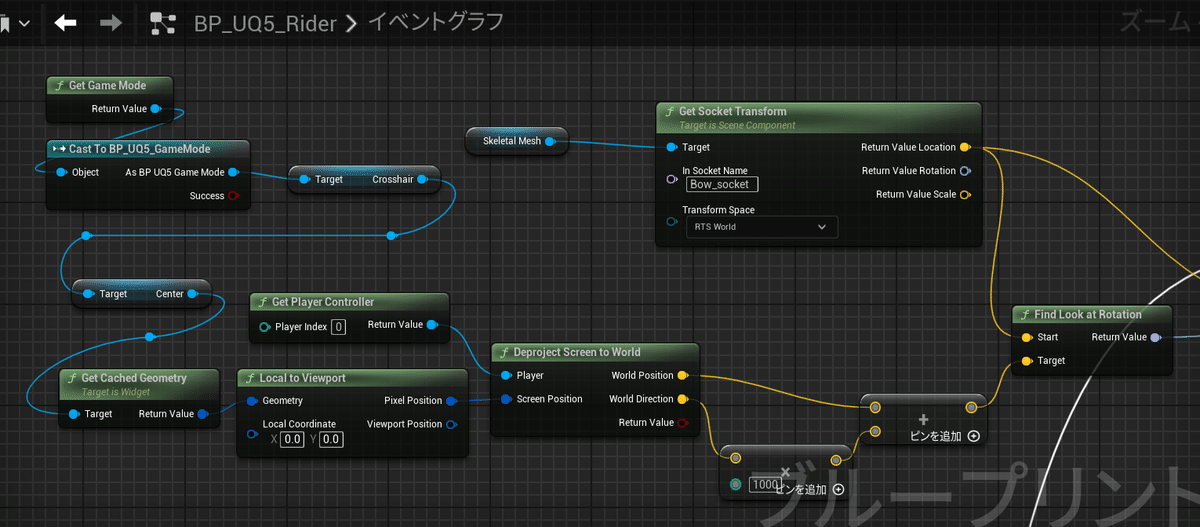Click the Return Value Location pin
This screenshot has width=1200, height=527.
pos(965,147)
